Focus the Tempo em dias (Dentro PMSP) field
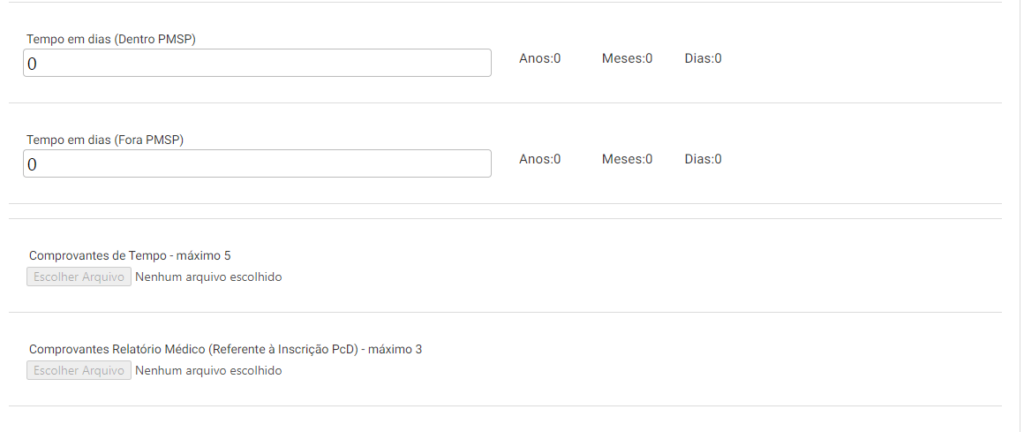 [257, 63]
